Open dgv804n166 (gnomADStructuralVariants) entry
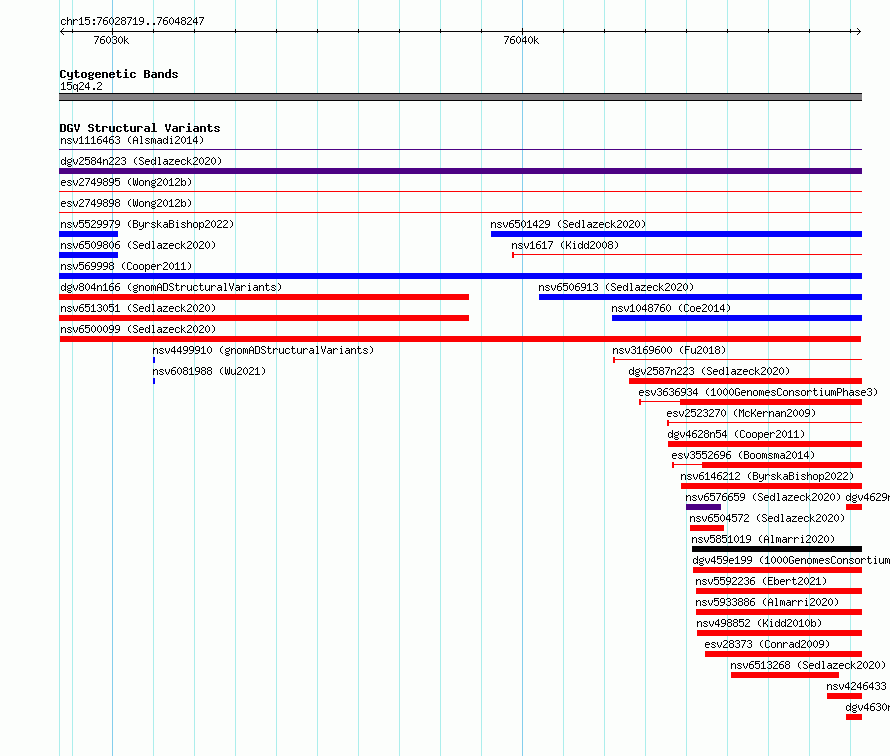890x756 pixels. point(171,287)
